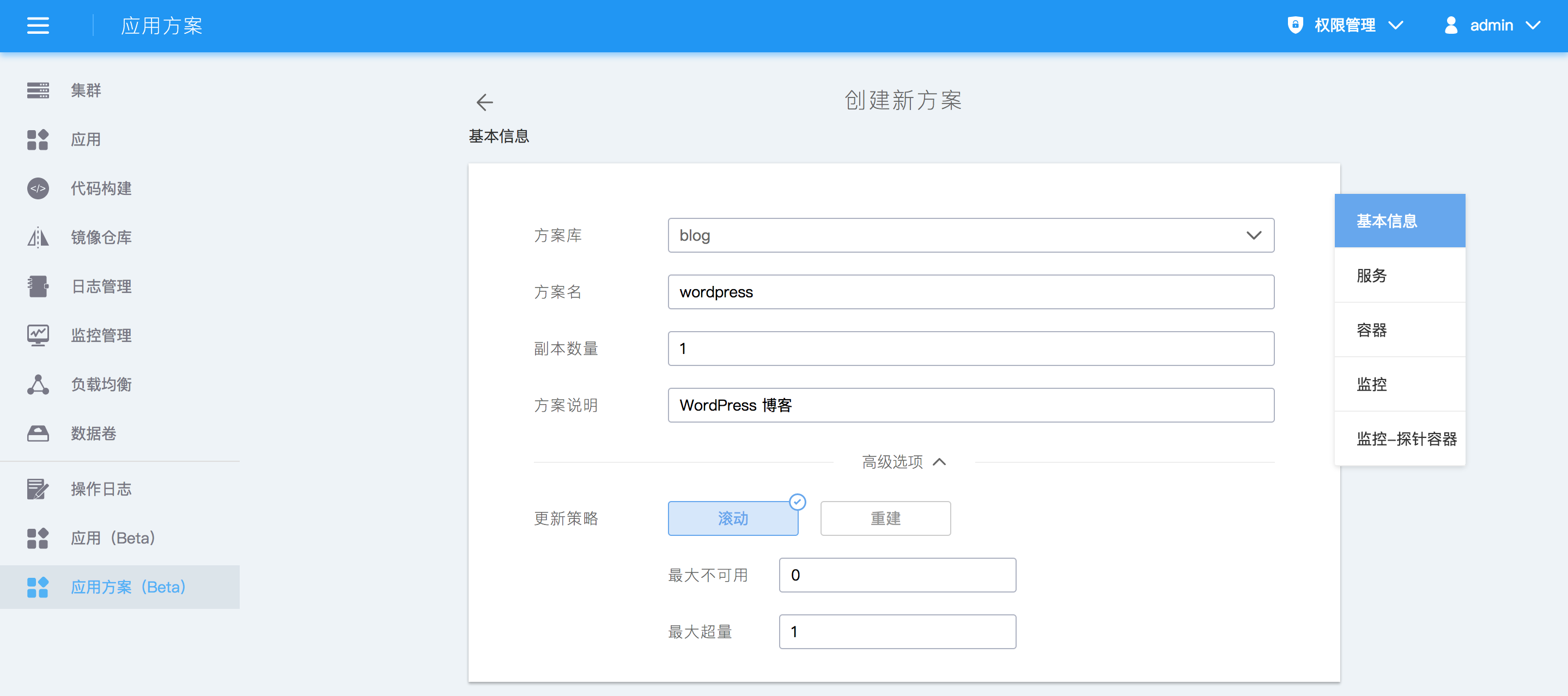Screen dimensions: 1568x696
Task: Select the 滚动 rolling update strategy
Action: click(x=733, y=518)
